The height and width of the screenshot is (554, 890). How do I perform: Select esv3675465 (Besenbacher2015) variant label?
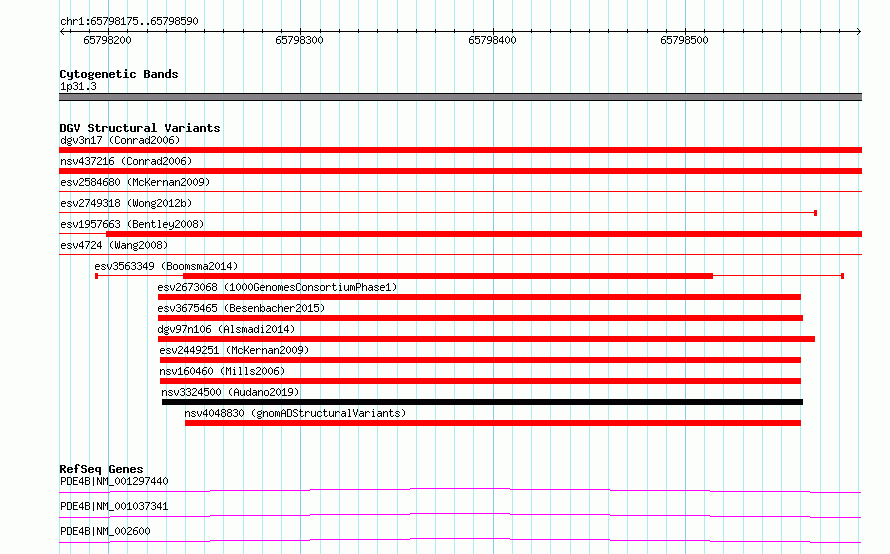coord(241,308)
